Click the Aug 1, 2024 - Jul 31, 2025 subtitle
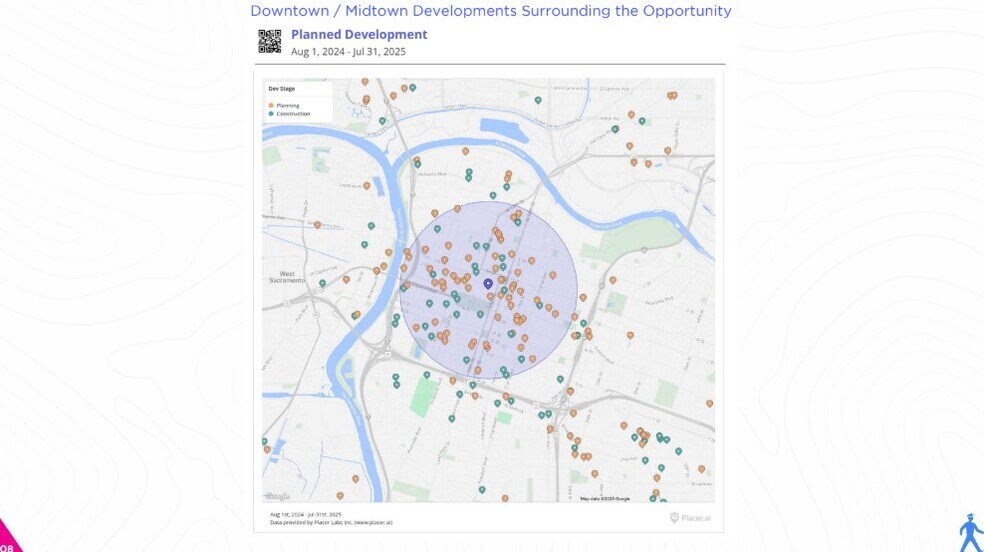Image resolution: width=984 pixels, height=552 pixels. coord(348,50)
